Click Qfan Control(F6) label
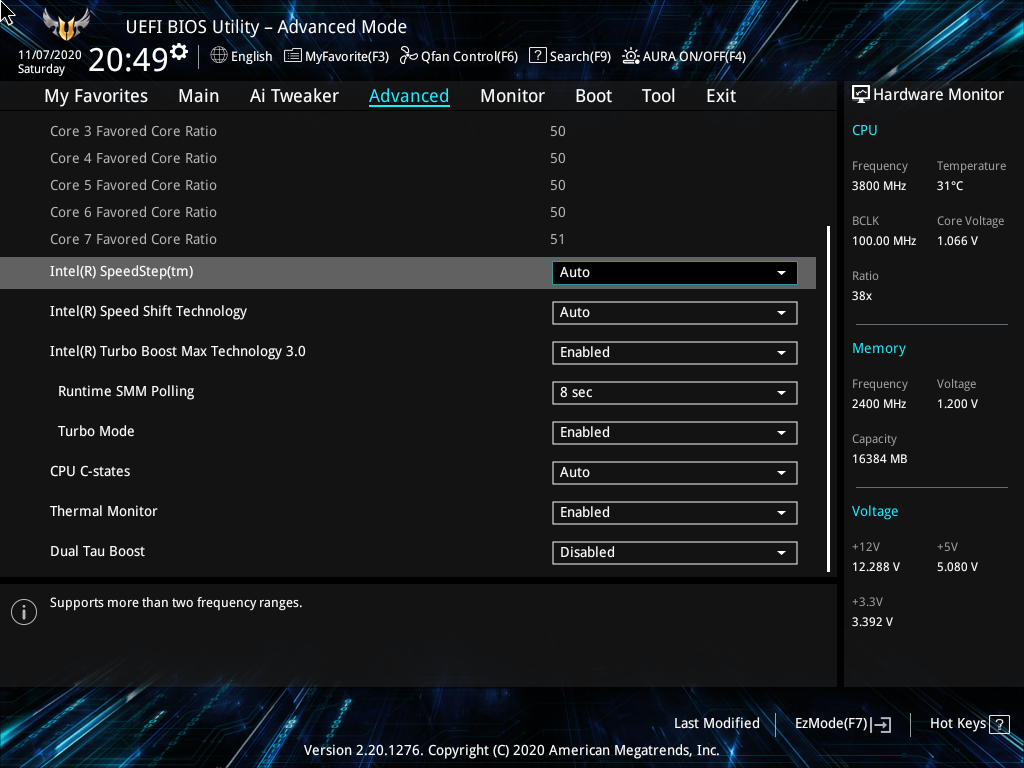1024x768 pixels. point(469,57)
